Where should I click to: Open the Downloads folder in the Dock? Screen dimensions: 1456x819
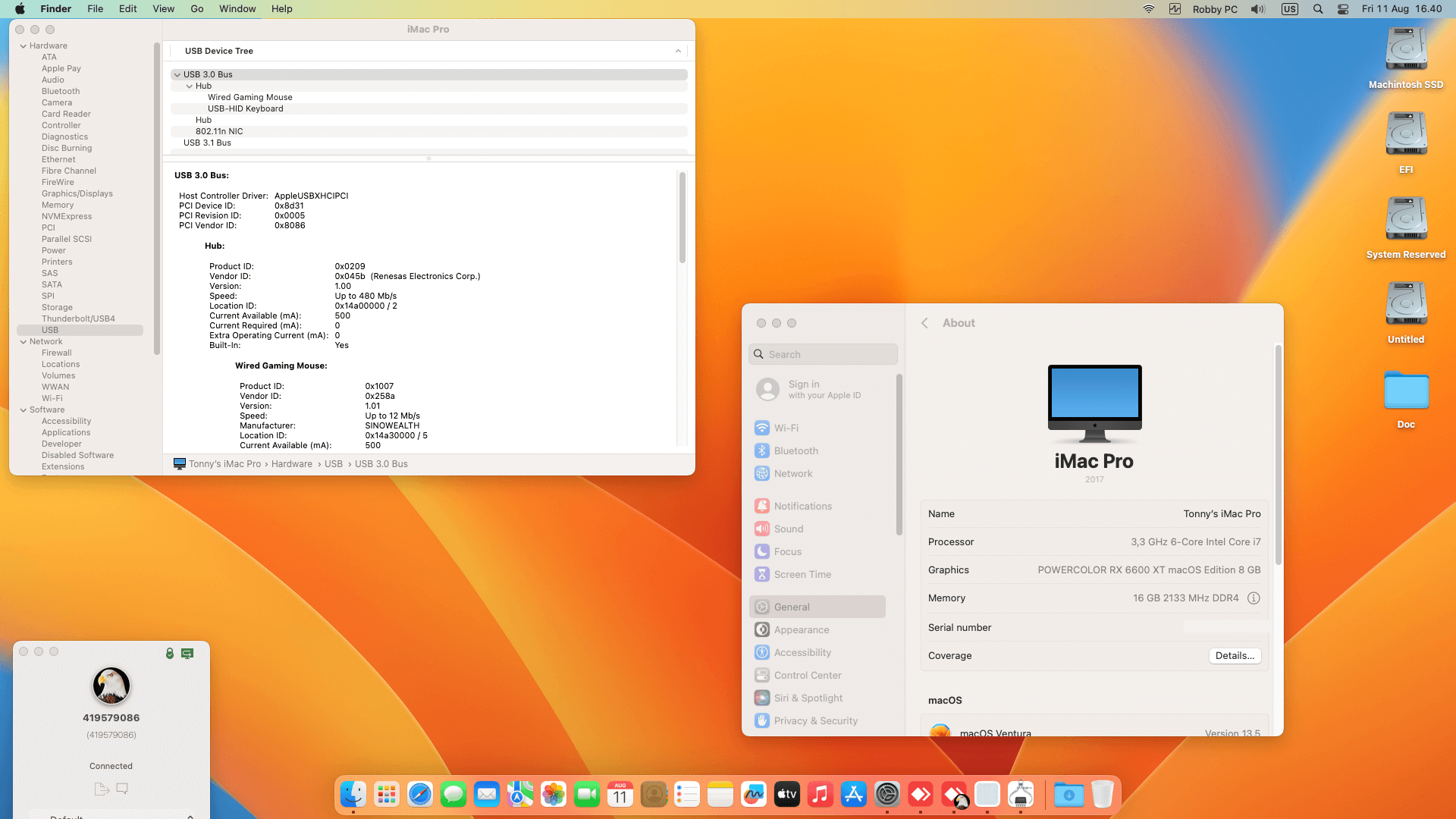[1069, 794]
